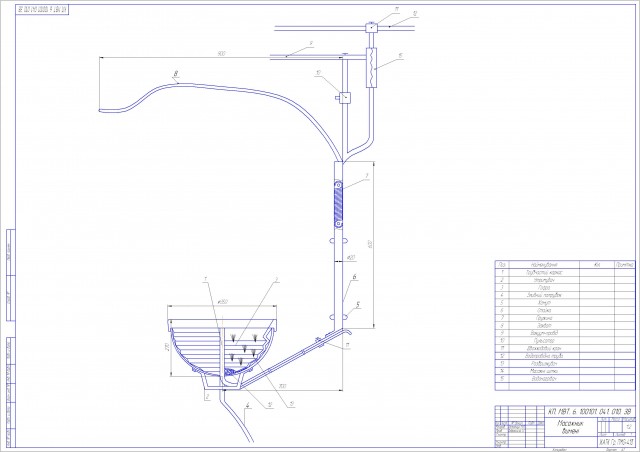Select callout number 8 on curved hose

[176, 74]
